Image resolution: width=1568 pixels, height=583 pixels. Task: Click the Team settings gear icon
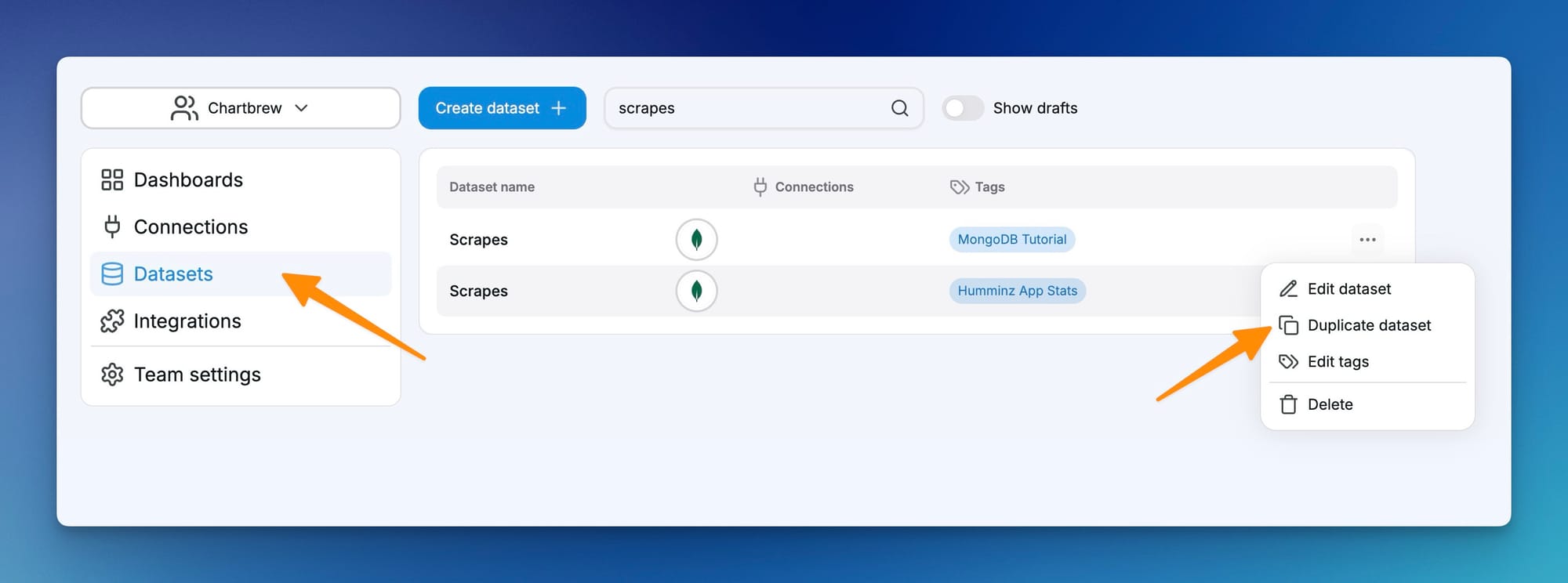(112, 375)
